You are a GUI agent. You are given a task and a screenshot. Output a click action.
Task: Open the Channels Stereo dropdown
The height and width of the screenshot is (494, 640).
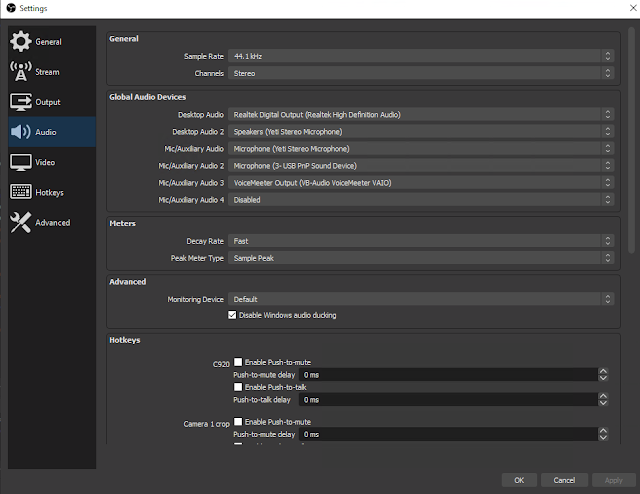(x=421, y=73)
